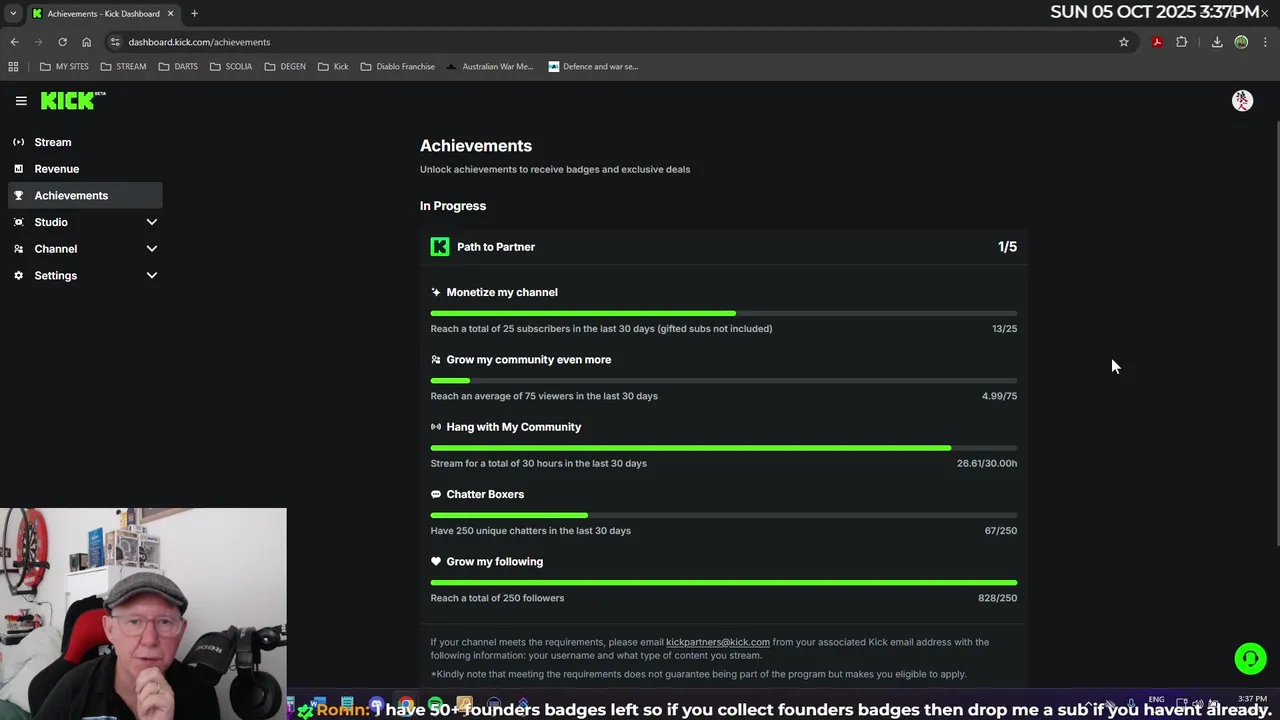This screenshot has width=1280, height=720.
Task: View site information icon in address bar
Action: (x=116, y=42)
